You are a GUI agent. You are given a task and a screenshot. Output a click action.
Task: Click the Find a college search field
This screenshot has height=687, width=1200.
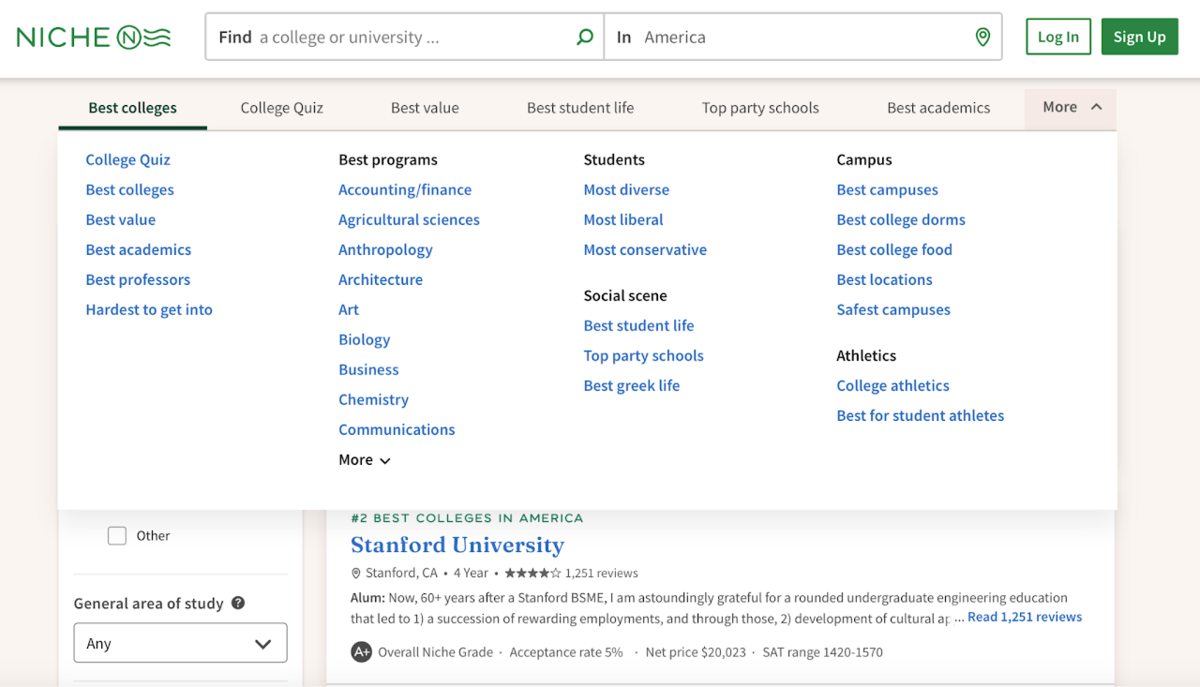pyautogui.click(x=400, y=36)
